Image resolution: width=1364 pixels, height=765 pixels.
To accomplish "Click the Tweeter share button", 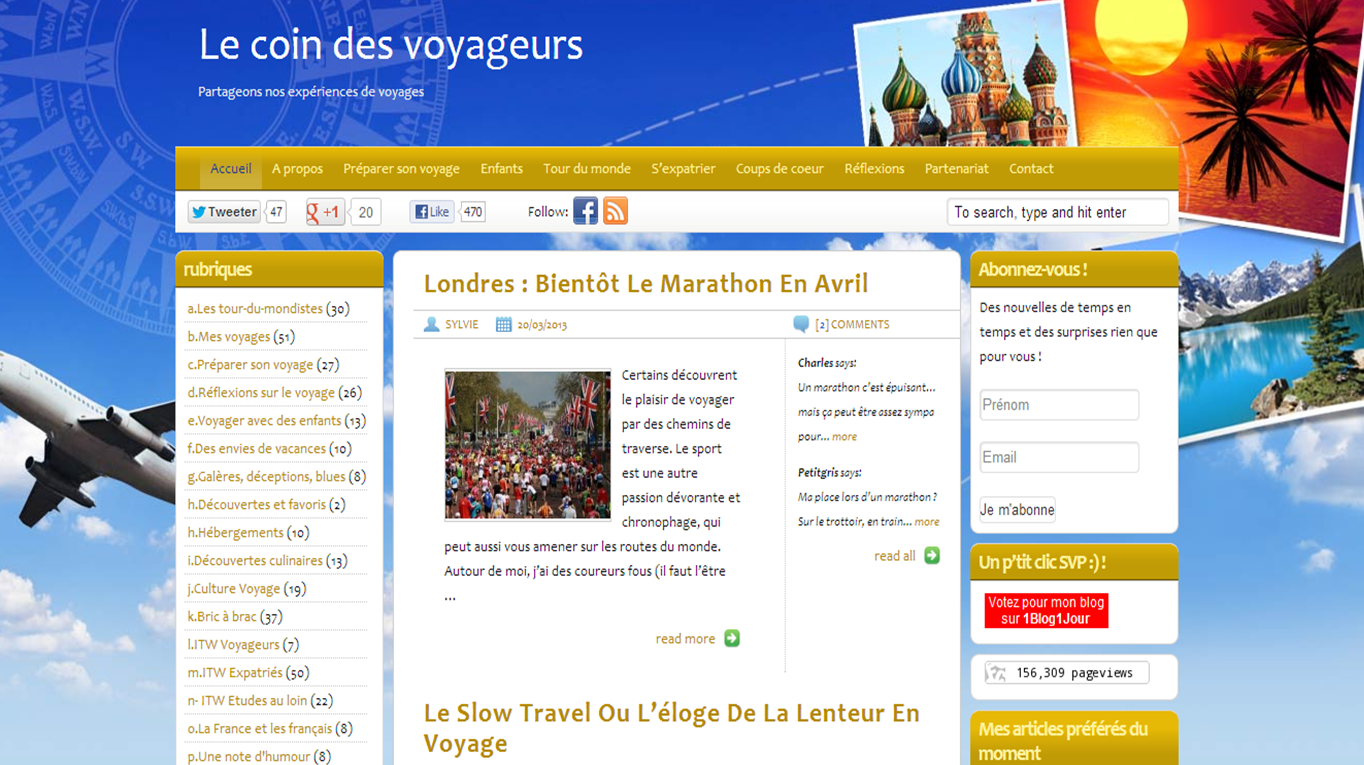I will pos(224,212).
